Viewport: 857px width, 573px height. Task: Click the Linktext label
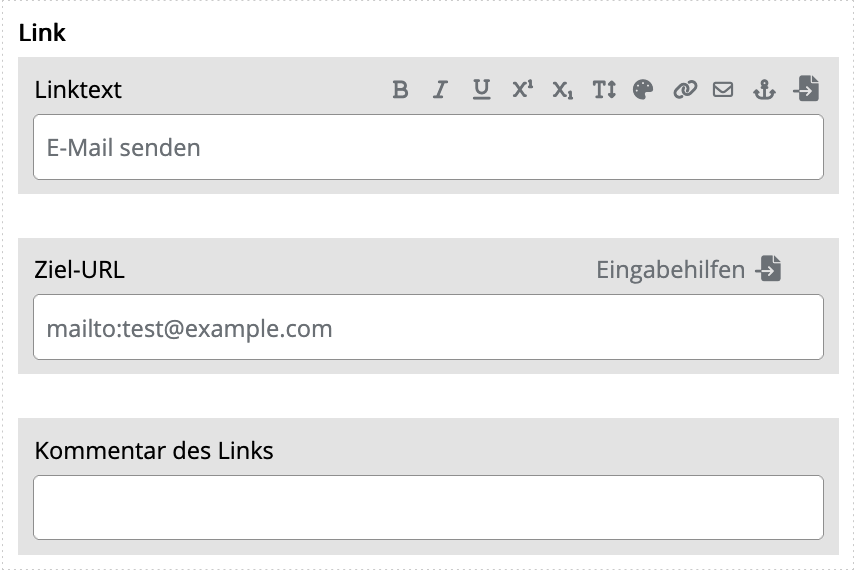(x=78, y=90)
